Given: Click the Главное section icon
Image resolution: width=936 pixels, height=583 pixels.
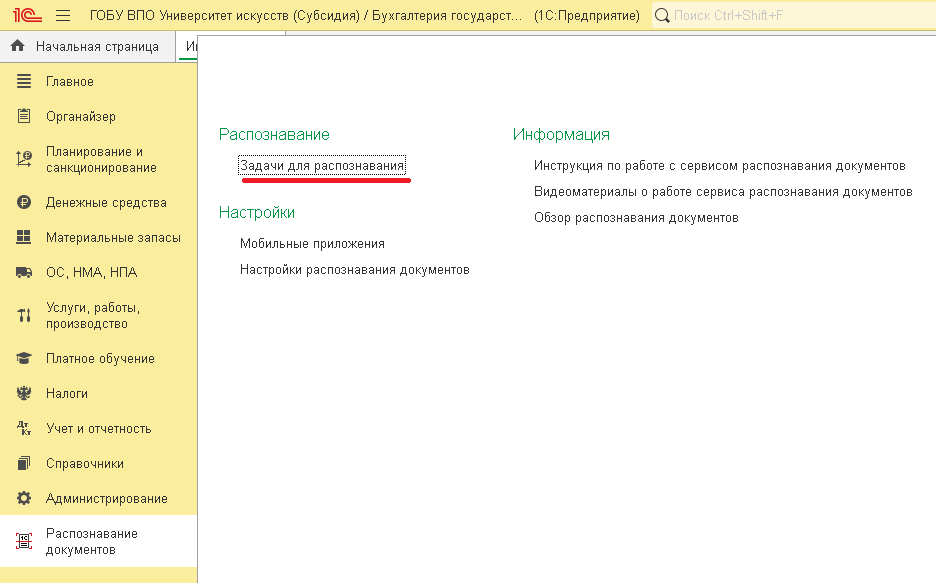Looking at the screenshot, I should (24, 82).
